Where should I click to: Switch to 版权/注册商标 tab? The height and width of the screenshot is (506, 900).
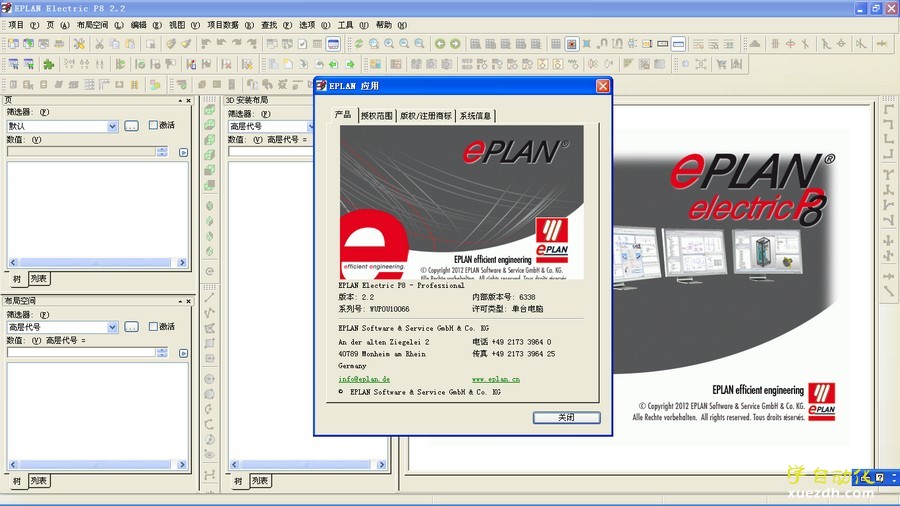(426, 116)
